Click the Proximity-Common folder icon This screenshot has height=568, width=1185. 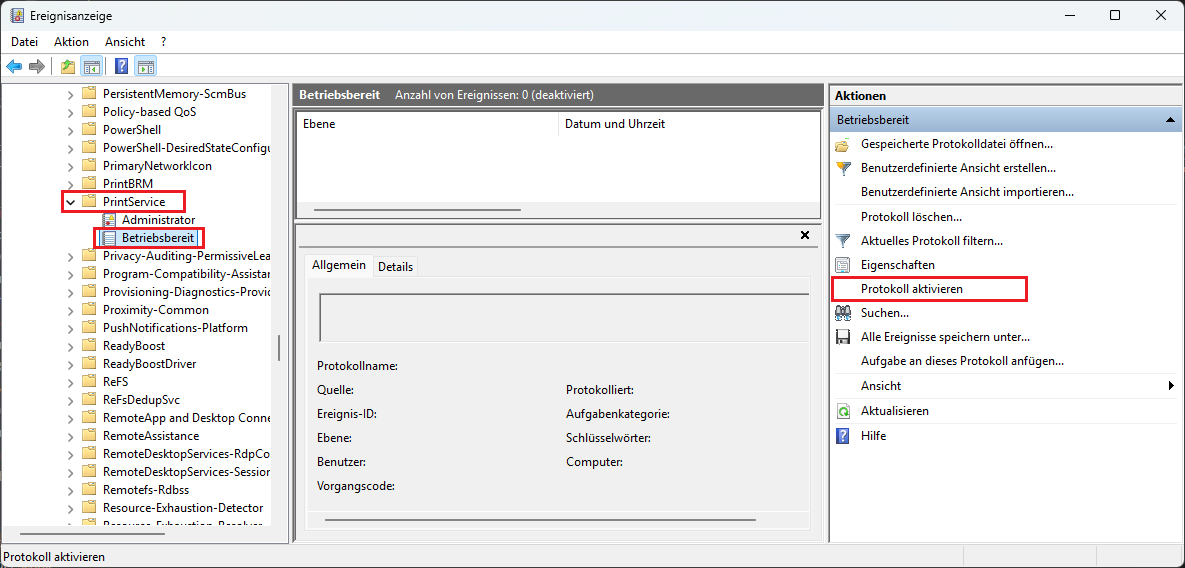pos(89,310)
